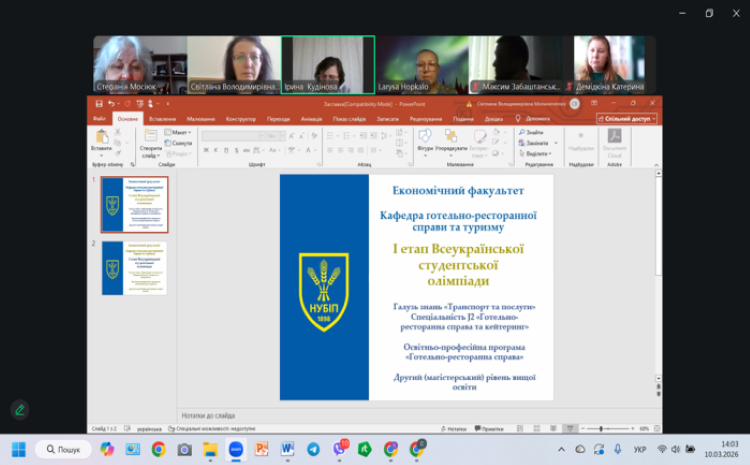The height and width of the screenshot is (465, 750).
Task: Toggle the Примітки (Comments) pane in status bar
Action: click(x=488, y=428)
